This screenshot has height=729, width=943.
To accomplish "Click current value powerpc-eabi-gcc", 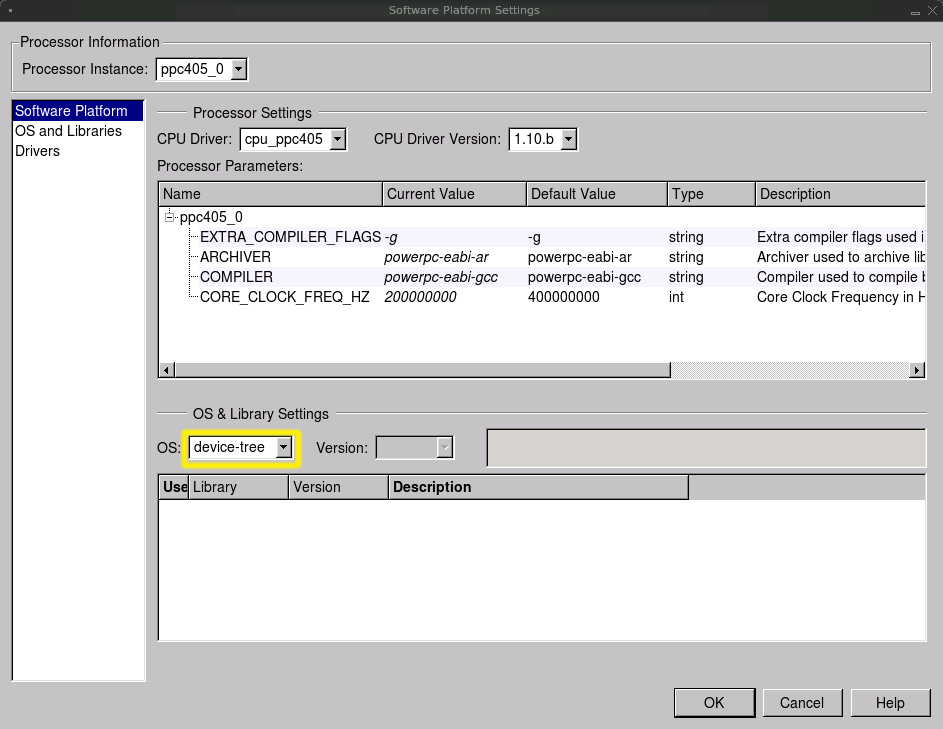I will (x=441, y=277).
